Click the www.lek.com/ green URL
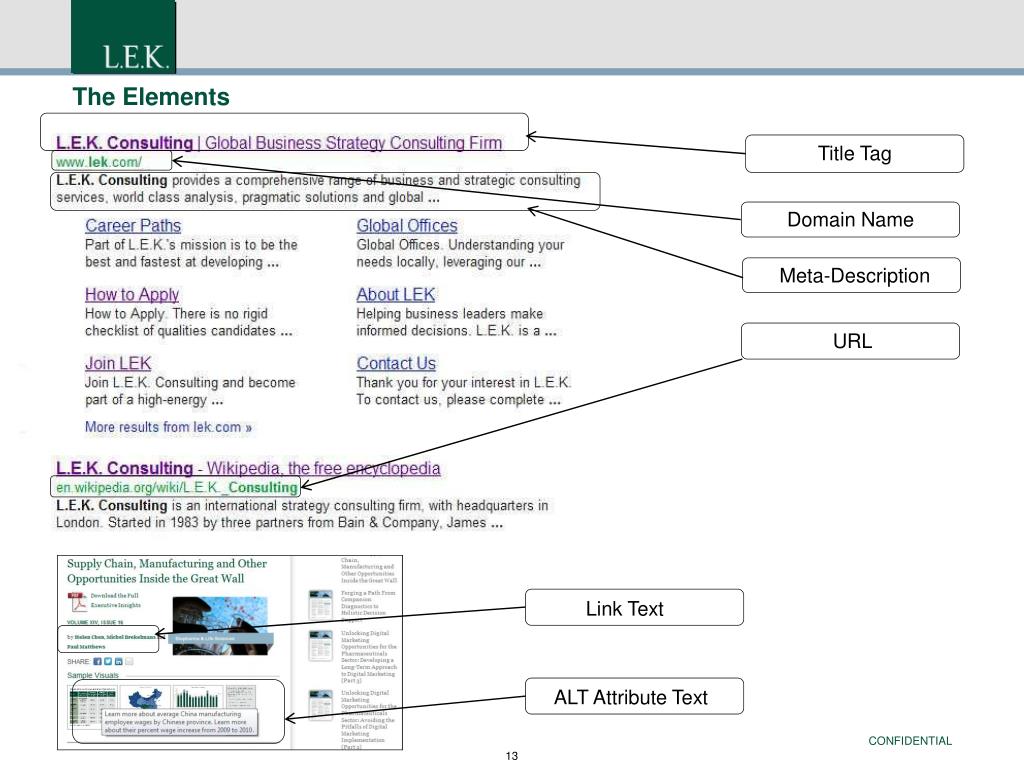Viewport: 1024px width, 768px height. (x=99, y=161)
